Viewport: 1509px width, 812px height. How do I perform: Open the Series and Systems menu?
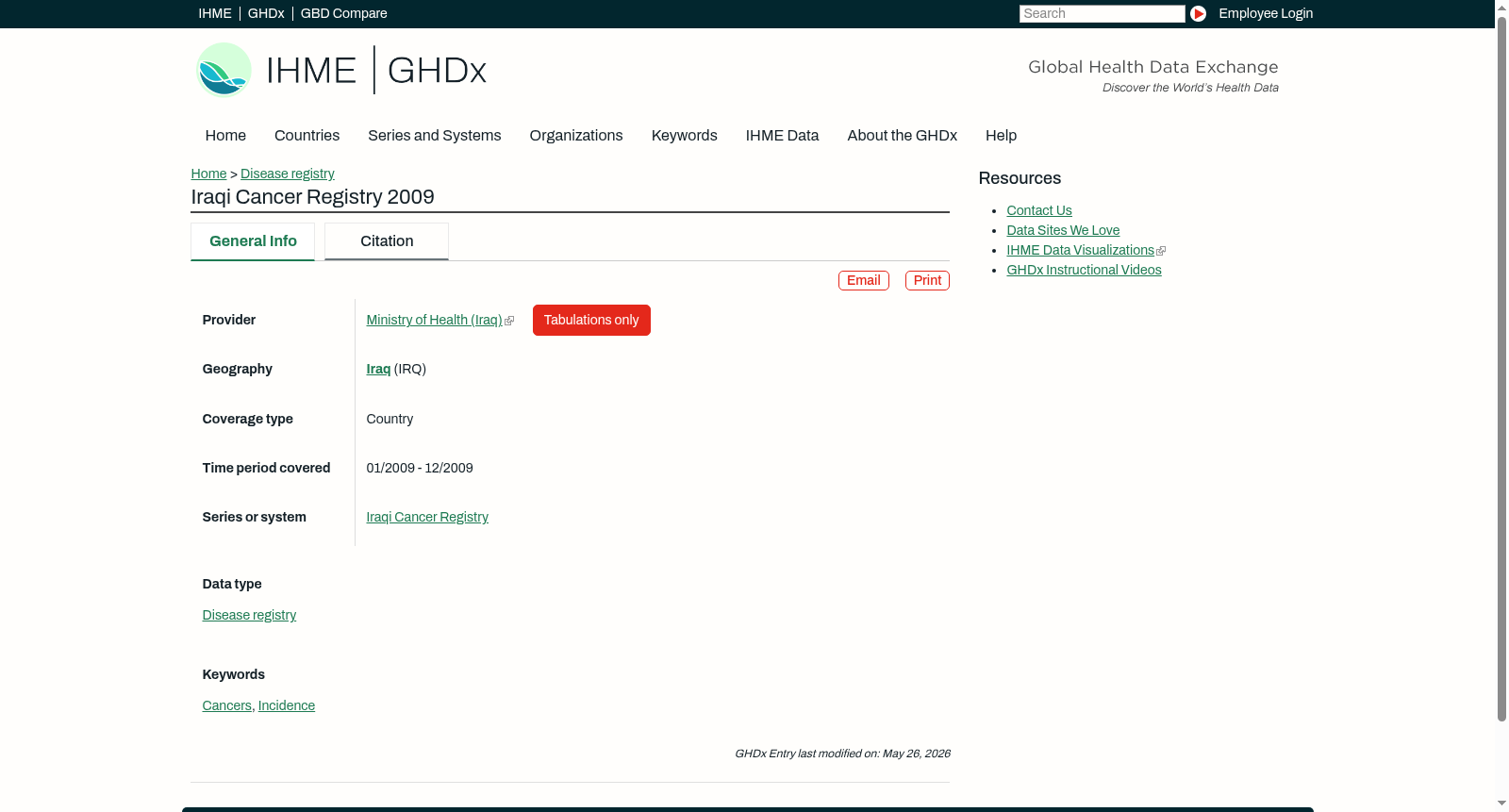(434, 135)
